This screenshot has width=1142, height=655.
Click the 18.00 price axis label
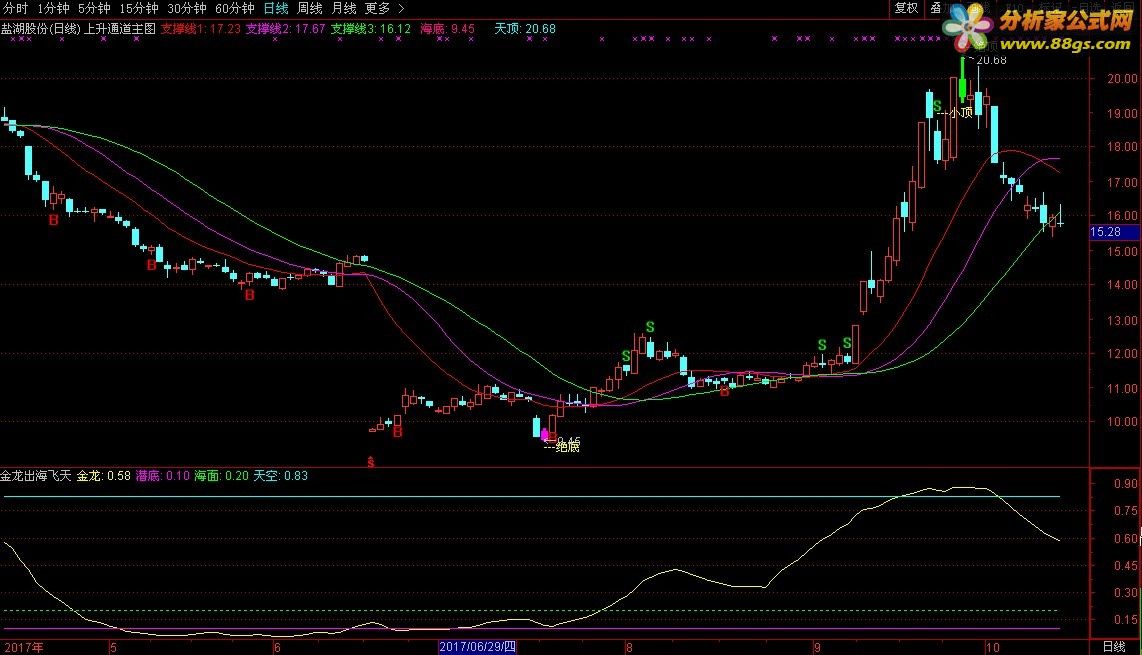(x=1122, y=147)
